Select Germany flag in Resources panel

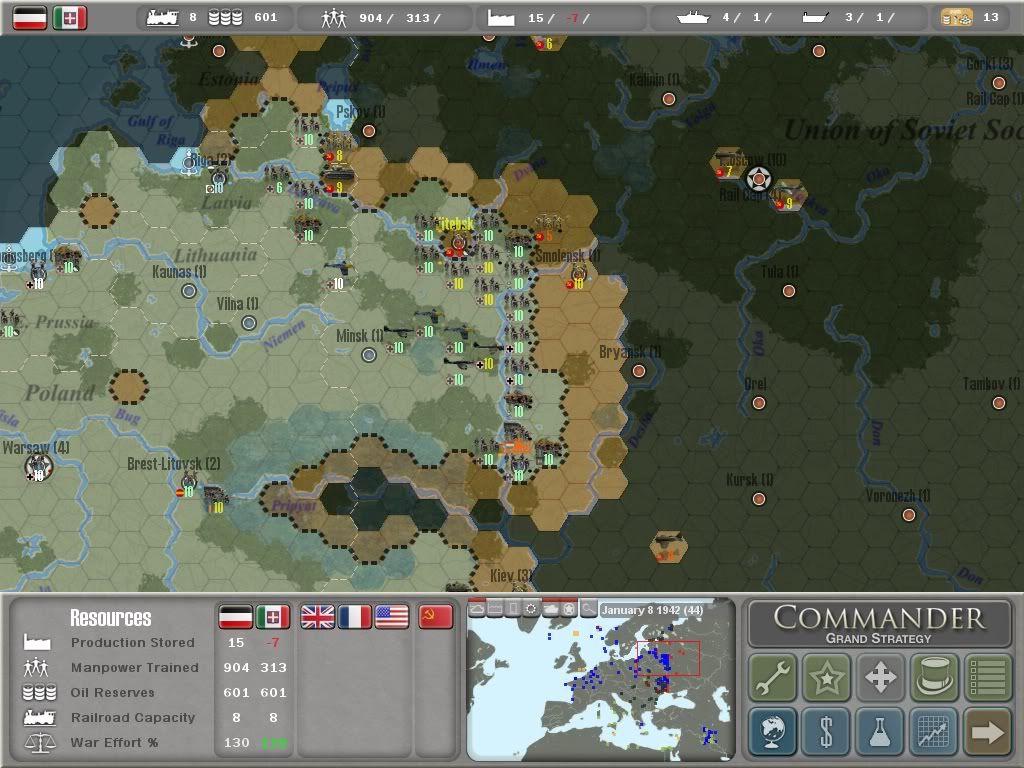point(235,616)
